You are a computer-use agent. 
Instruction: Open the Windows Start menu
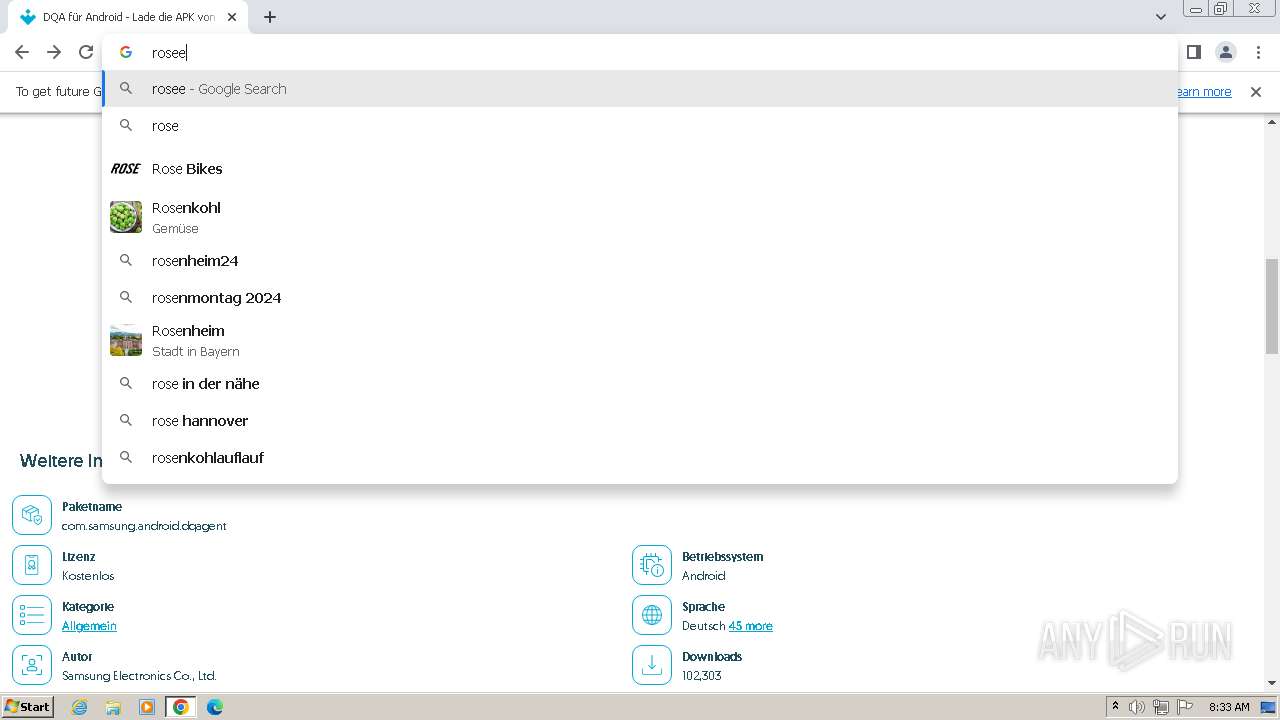[x=27, y=707]
